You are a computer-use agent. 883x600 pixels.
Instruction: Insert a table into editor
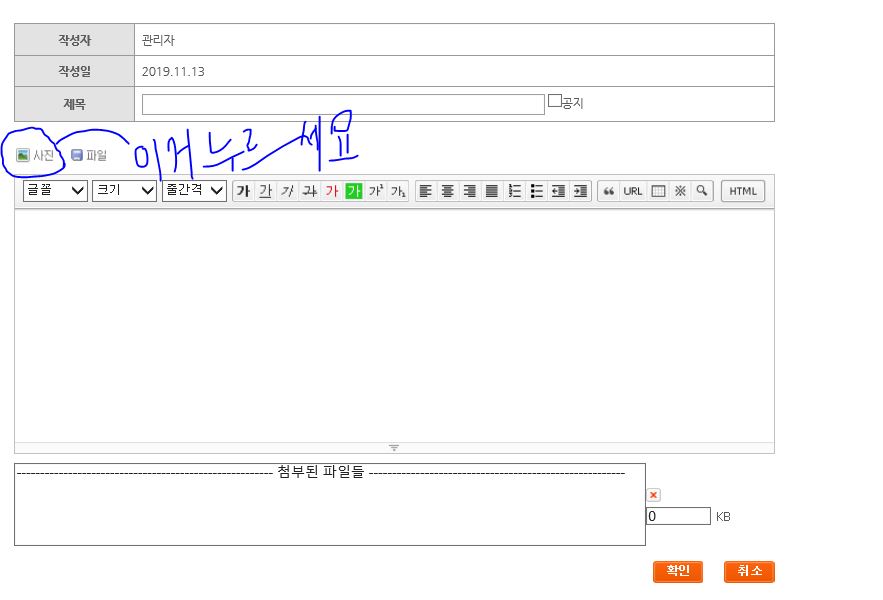click(x=658, y=191)
